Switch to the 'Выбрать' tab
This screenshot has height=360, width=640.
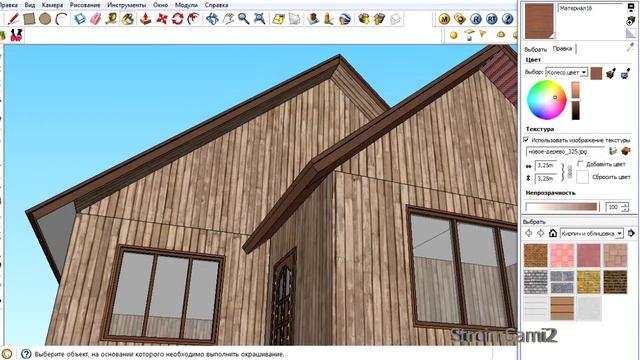(536, 49)
